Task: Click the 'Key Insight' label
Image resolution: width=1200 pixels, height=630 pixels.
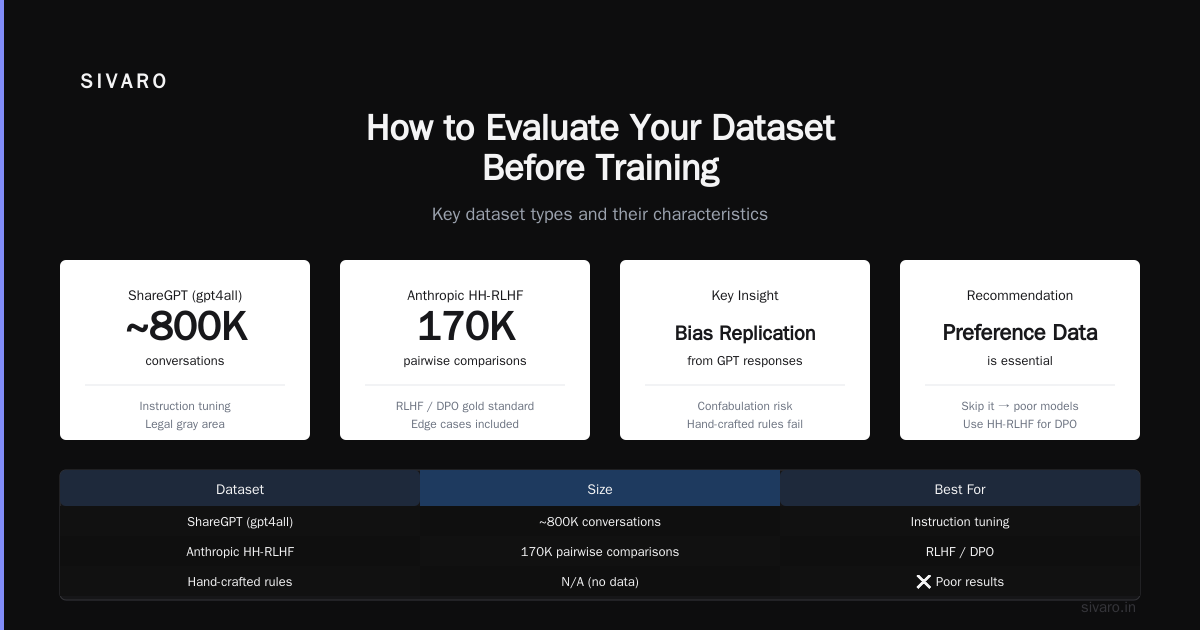Action: (x=745, y=296)
